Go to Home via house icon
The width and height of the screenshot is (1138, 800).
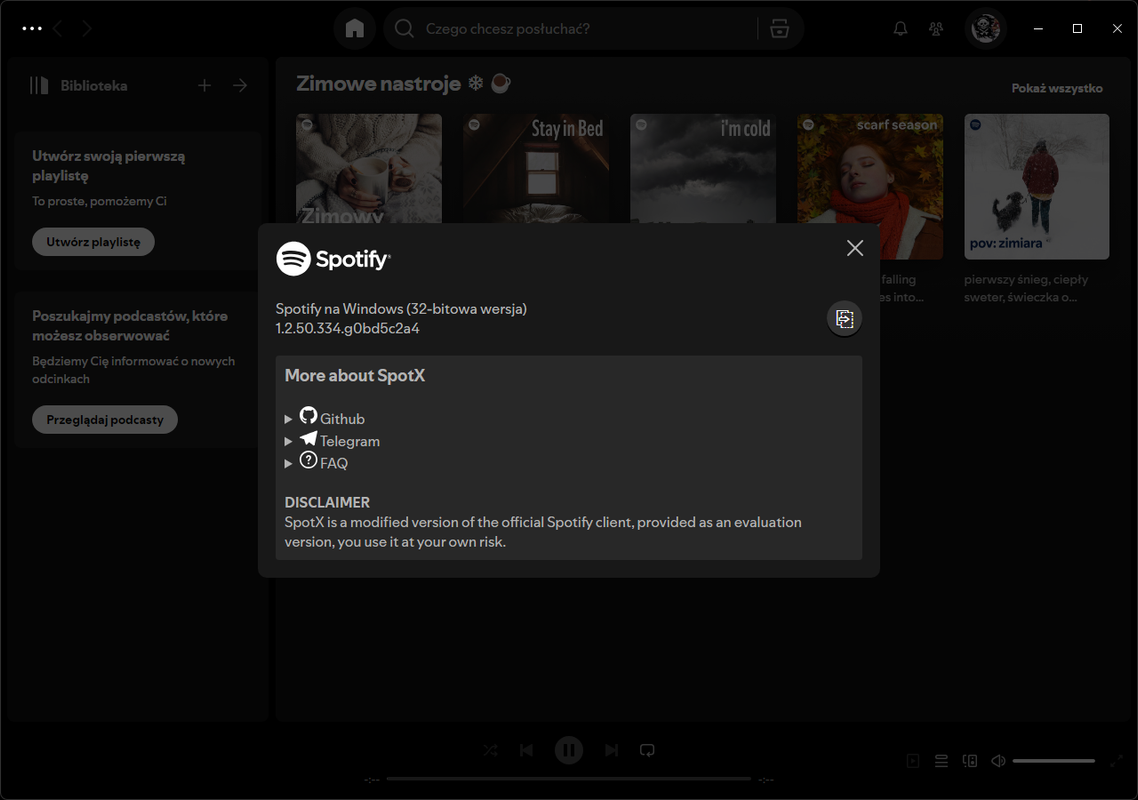coord(354,28)
